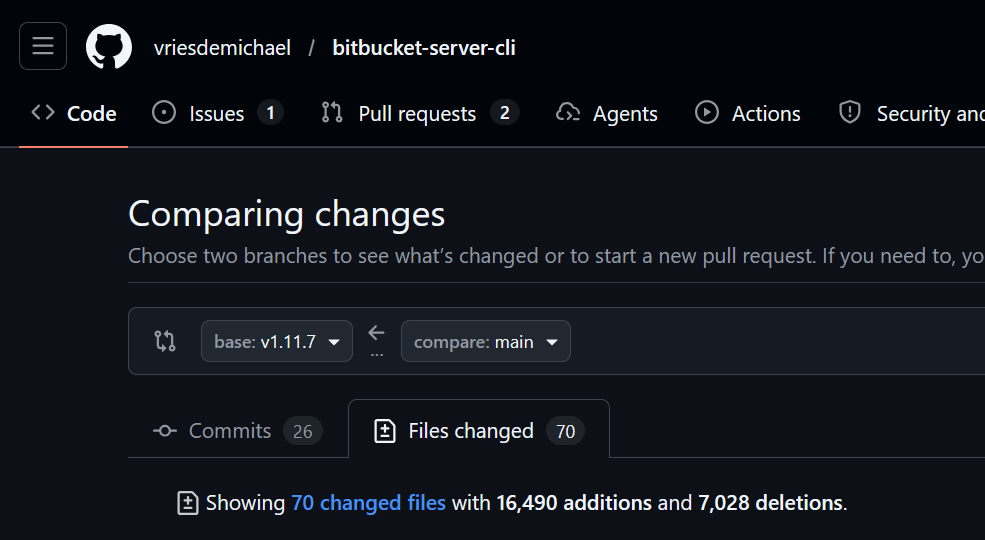Click the Code angle-brackets icon

[43, 113]
